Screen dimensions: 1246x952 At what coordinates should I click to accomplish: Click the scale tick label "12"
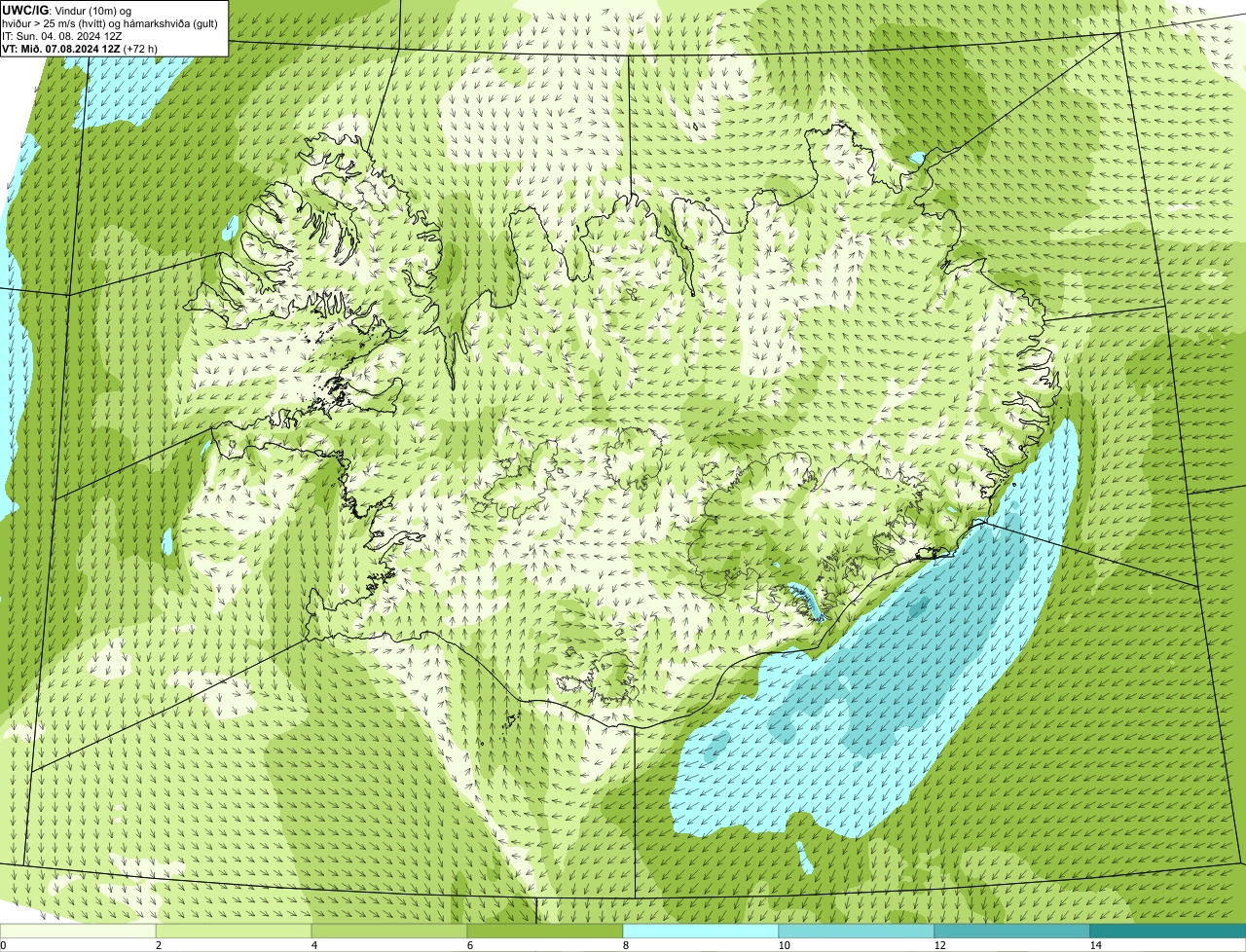939,945
